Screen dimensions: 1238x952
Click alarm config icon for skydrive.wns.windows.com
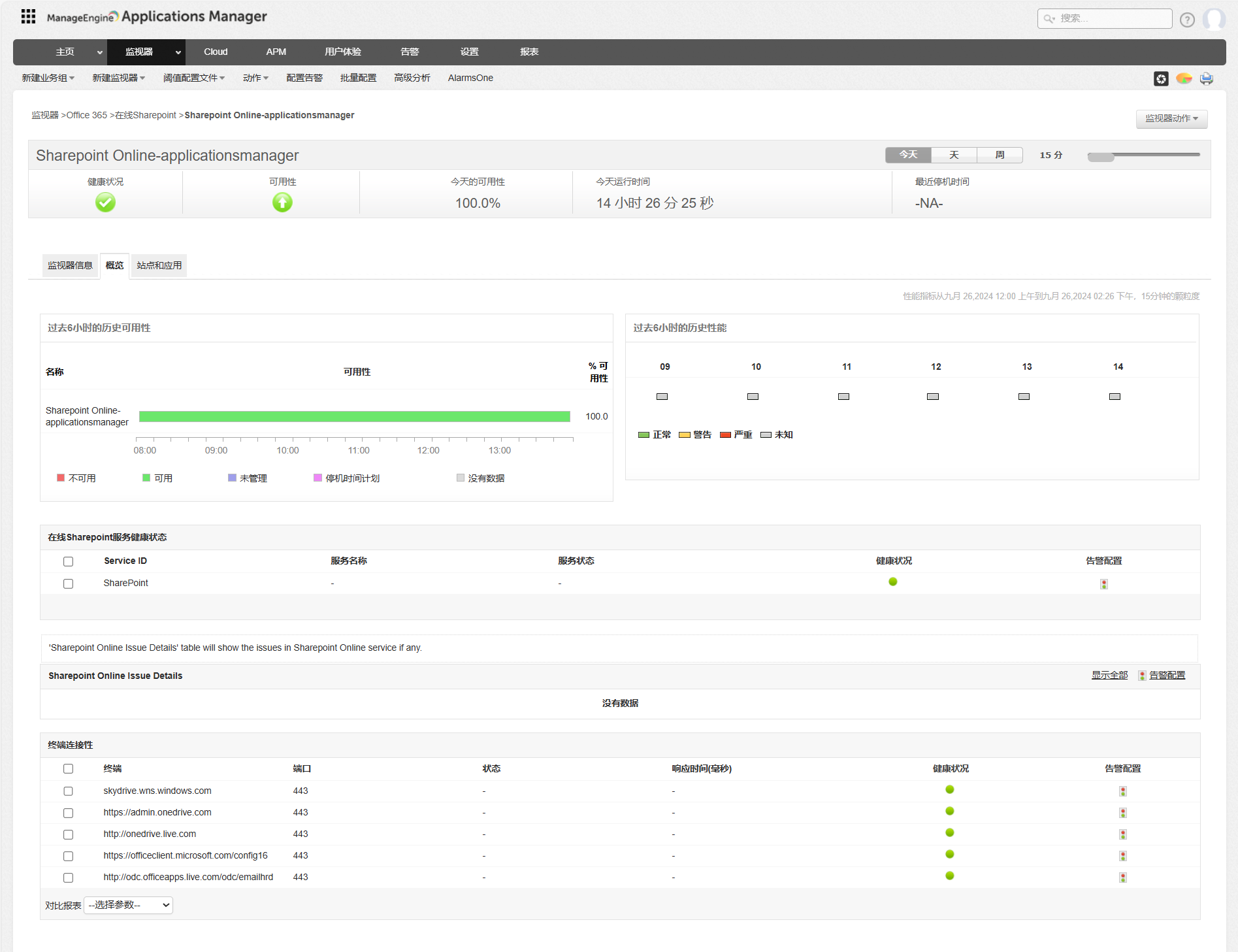click(x=1122, y=791)
